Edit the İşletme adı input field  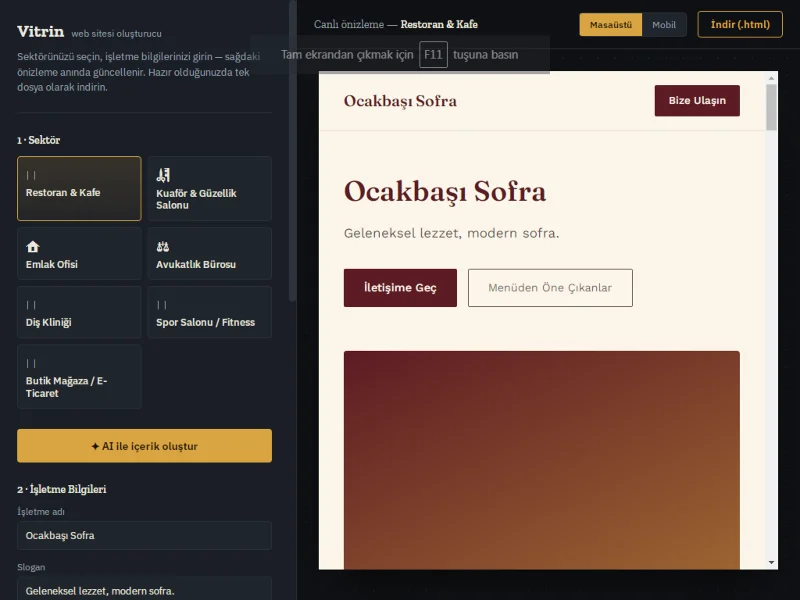[x=144, y=535]
